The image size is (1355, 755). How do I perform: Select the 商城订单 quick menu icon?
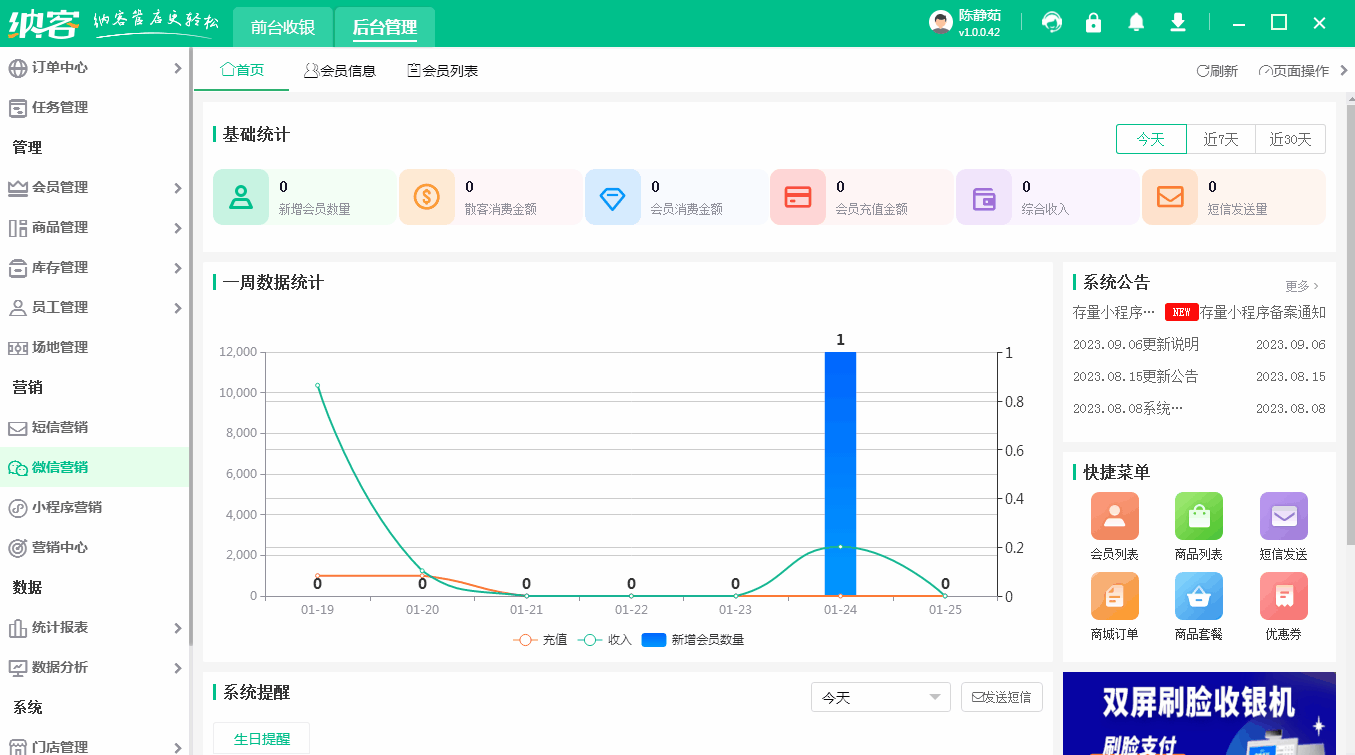1114,598
